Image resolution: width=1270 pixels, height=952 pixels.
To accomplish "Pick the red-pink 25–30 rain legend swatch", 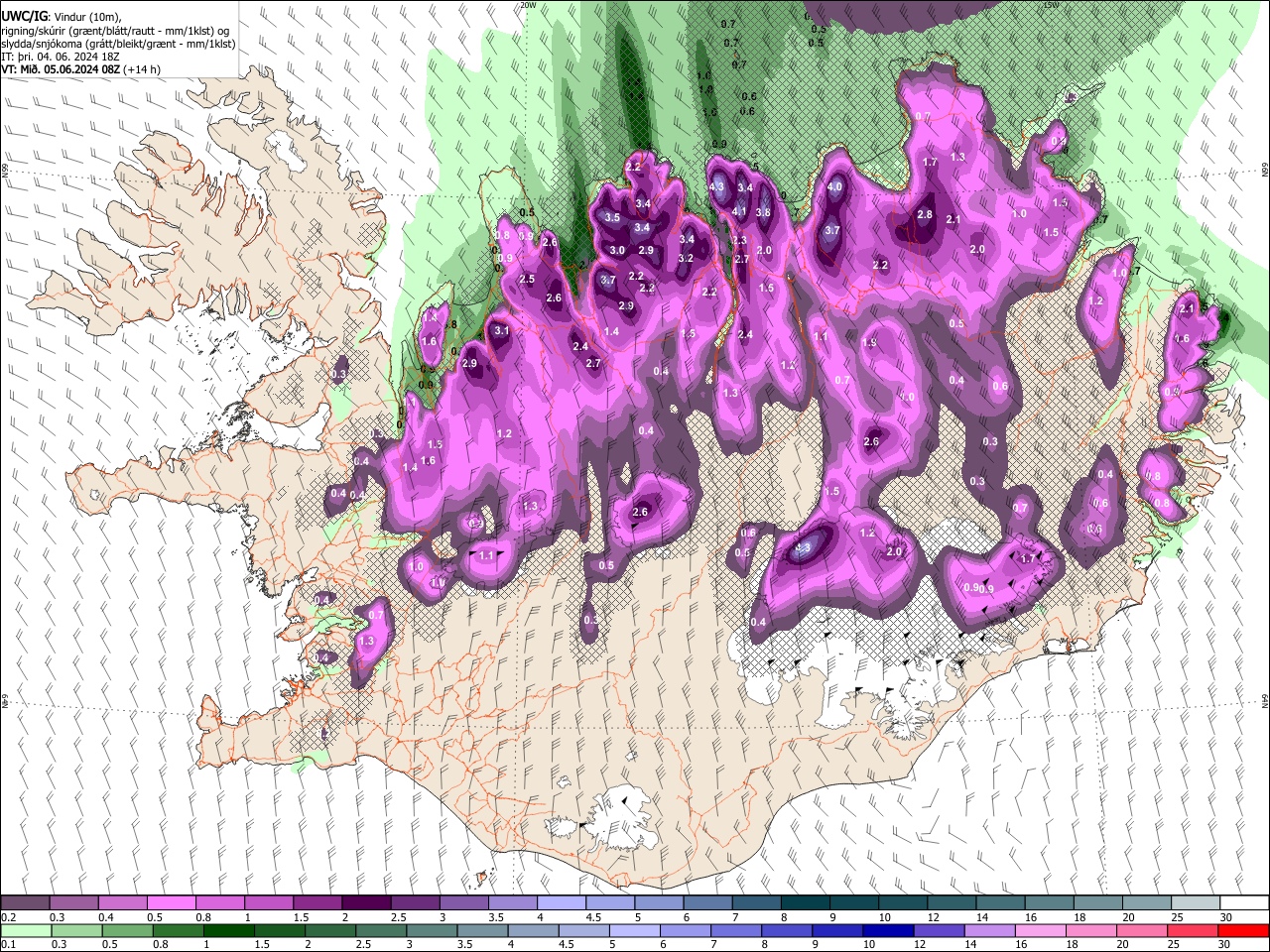I will tap(1195, 930).
